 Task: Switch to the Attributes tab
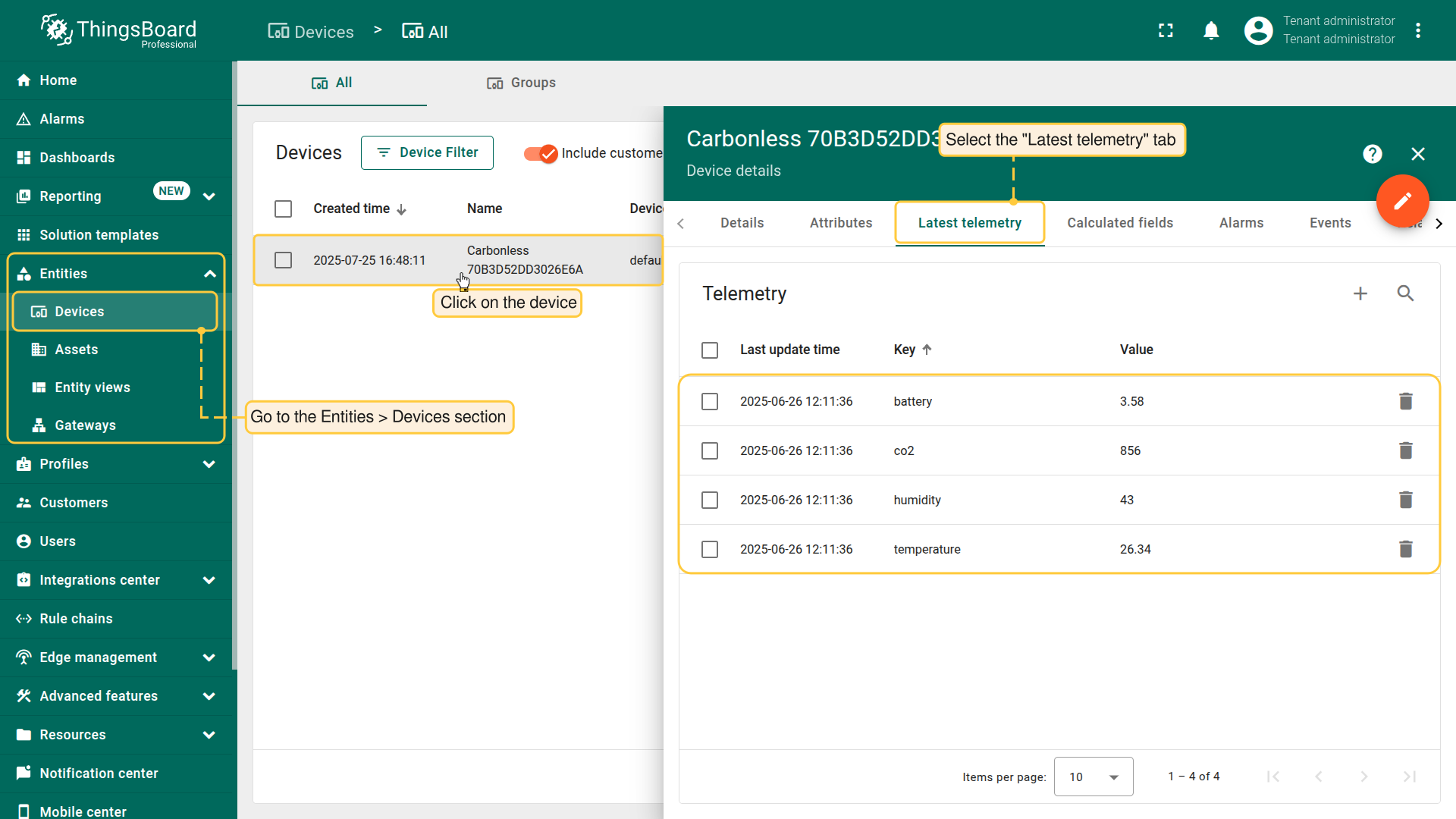pos(840,222)
